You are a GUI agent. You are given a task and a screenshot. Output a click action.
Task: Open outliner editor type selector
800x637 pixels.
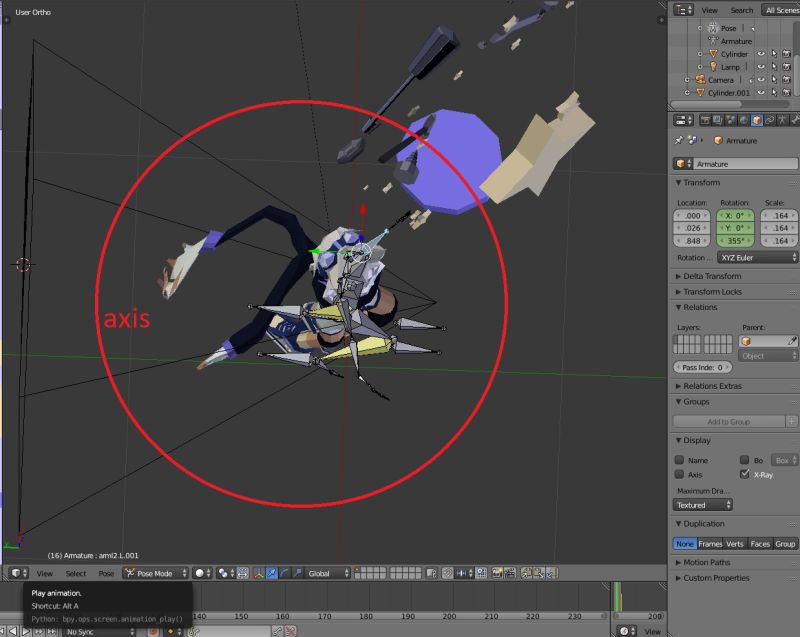coord(683,10)
